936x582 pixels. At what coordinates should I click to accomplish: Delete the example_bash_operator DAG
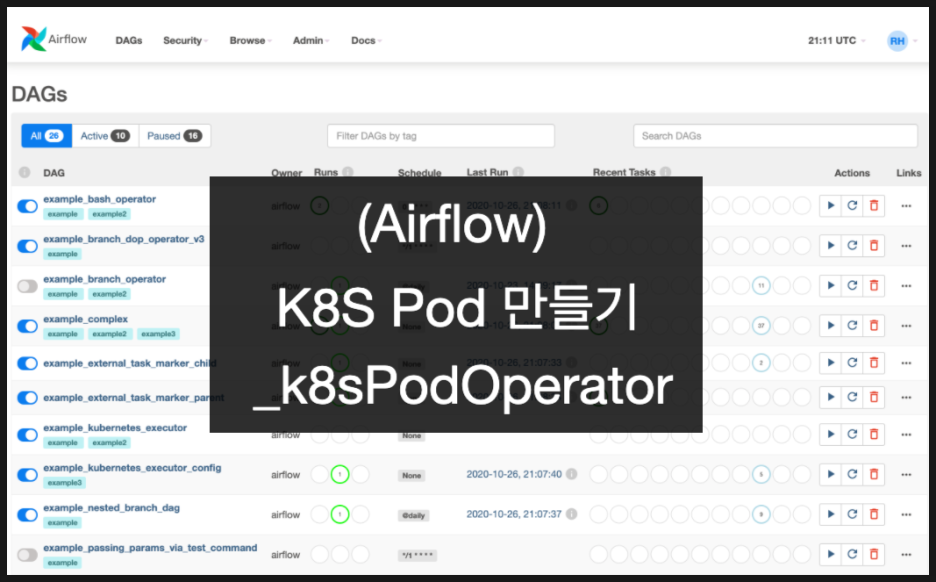[874, 206]
